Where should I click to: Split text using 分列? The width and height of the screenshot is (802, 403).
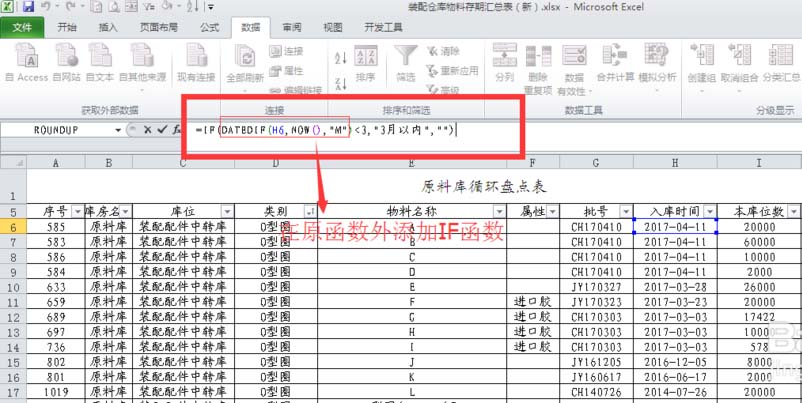[504, 62]
